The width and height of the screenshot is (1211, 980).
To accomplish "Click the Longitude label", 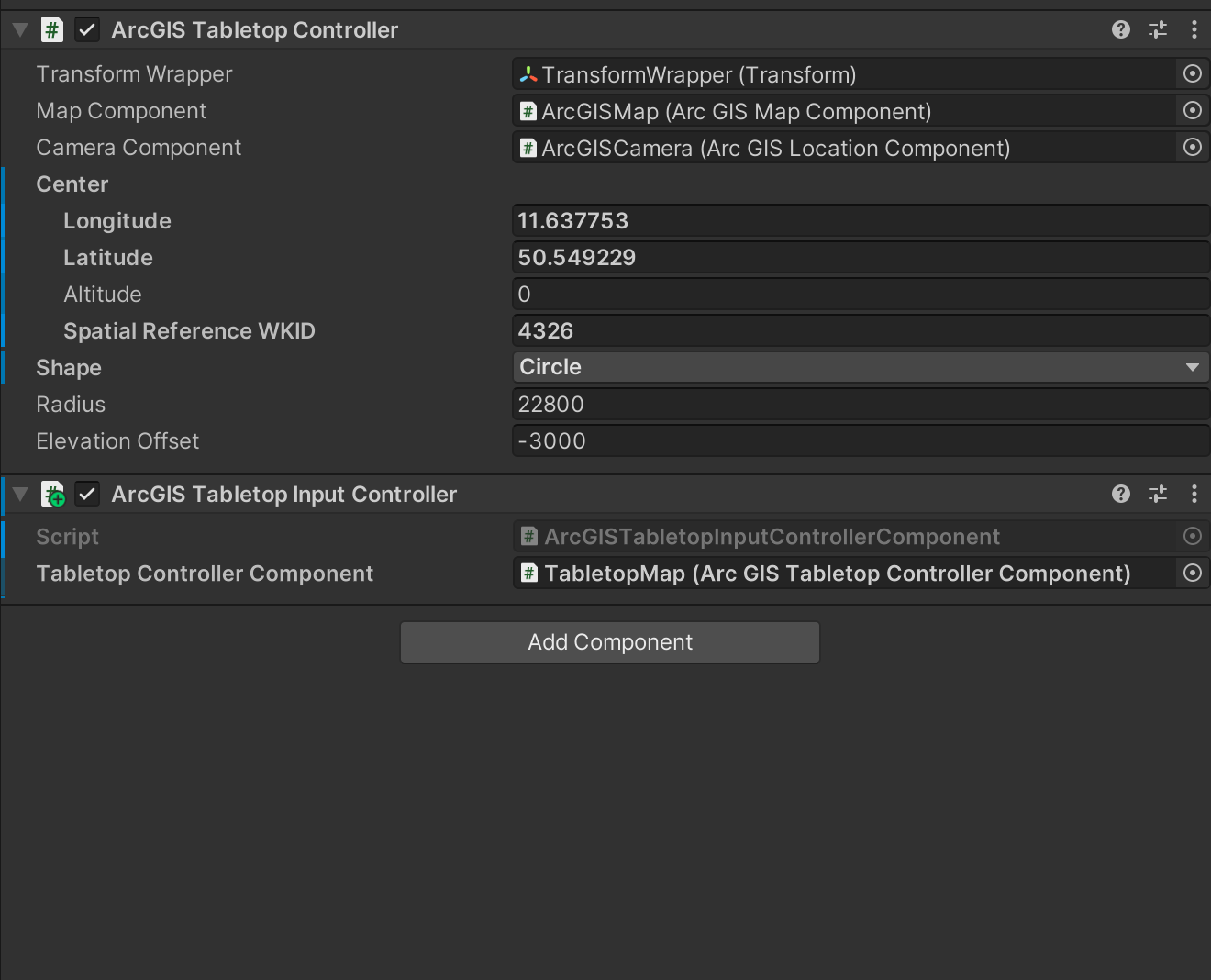I will click(117, 221).
